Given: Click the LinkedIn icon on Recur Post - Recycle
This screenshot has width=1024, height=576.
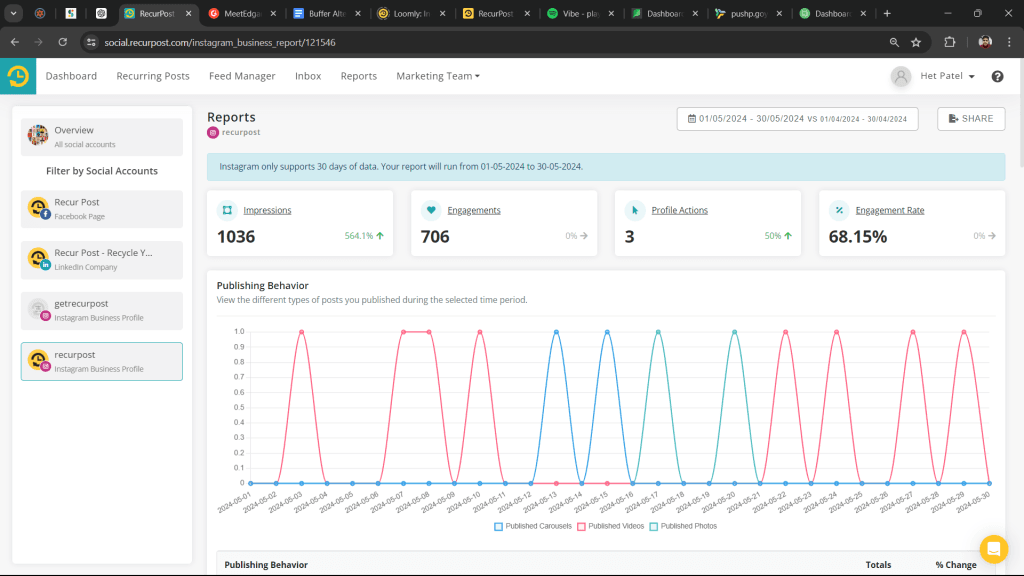Looking at the screenshot, I should pos(44,267).
